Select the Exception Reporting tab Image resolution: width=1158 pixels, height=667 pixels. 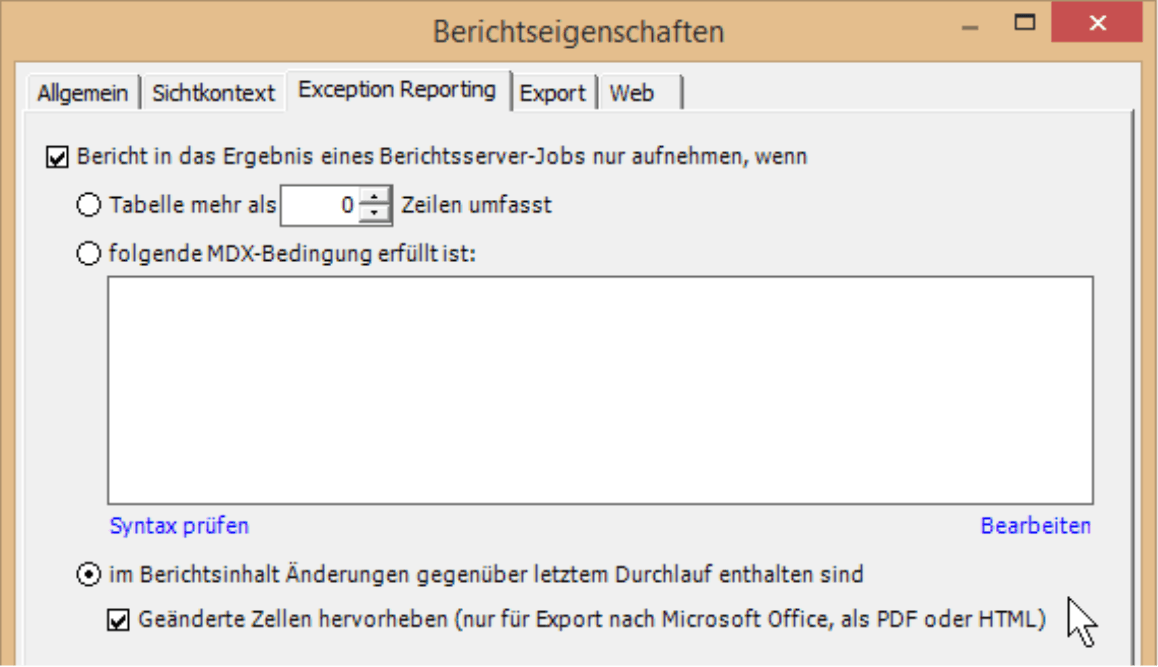[397, 90]
